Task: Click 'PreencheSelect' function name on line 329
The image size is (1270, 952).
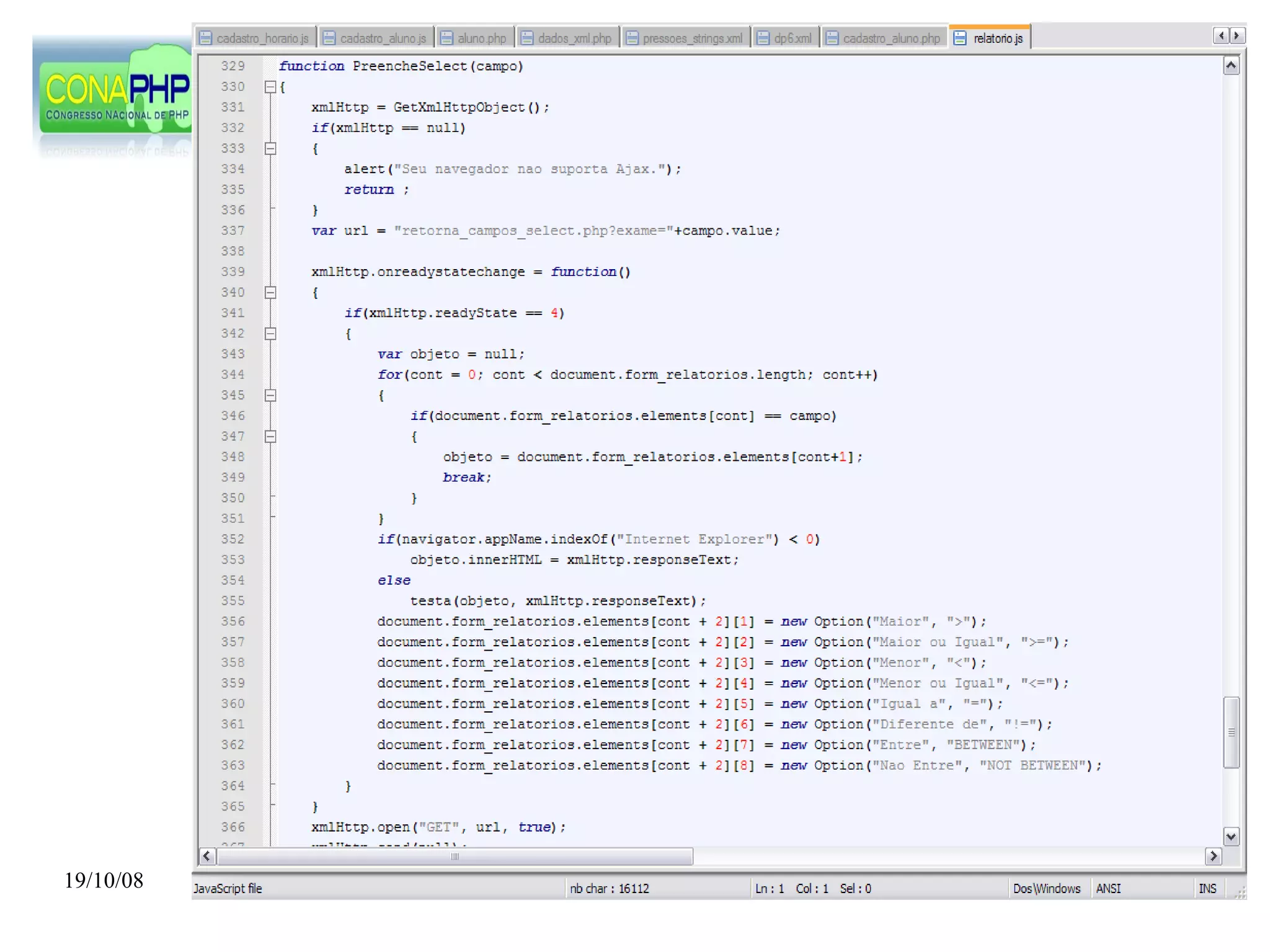Action: [410, 66]
